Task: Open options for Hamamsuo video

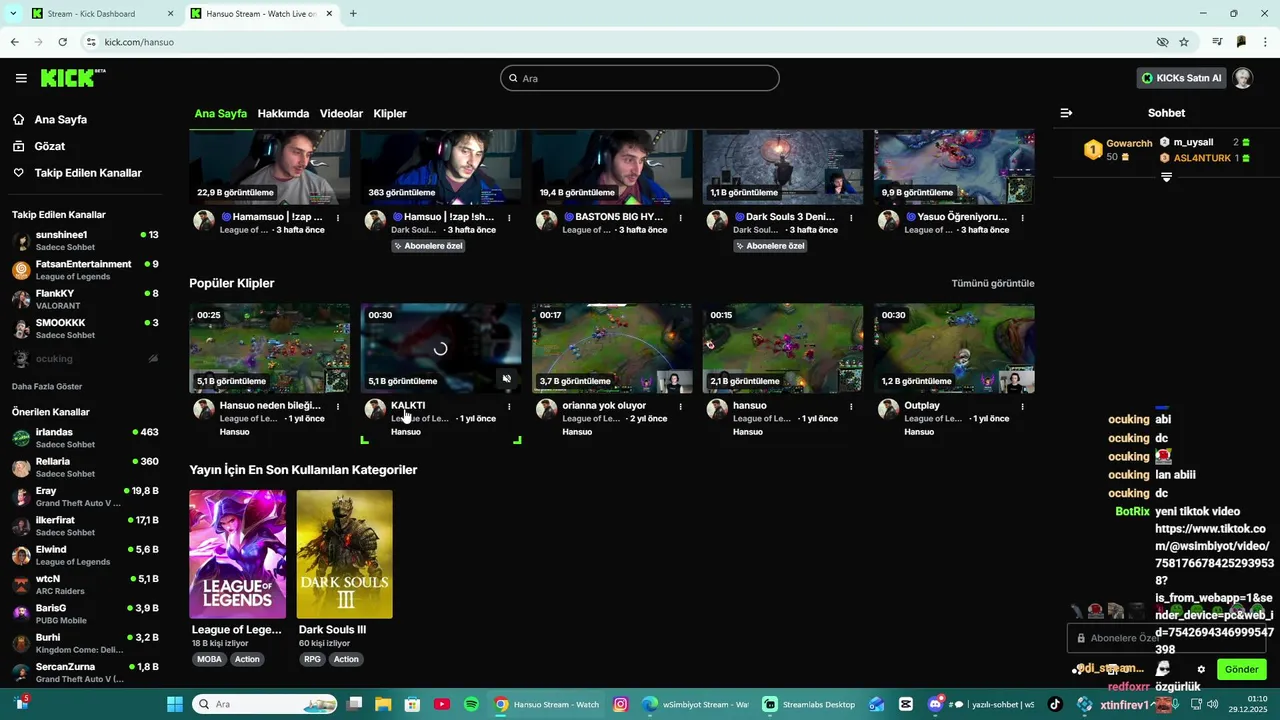Action: click(x=338, y=217)
